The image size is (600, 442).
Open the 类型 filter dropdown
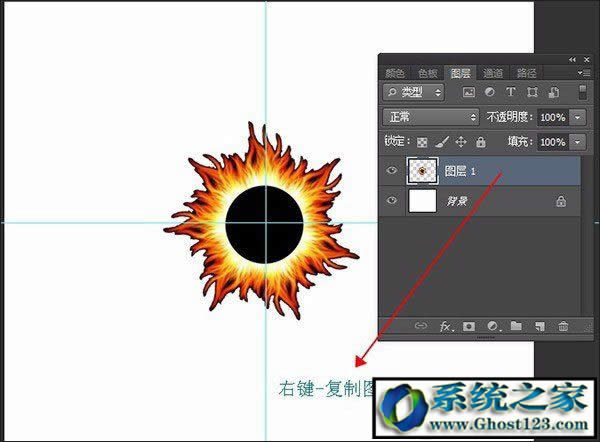point(414,92)
